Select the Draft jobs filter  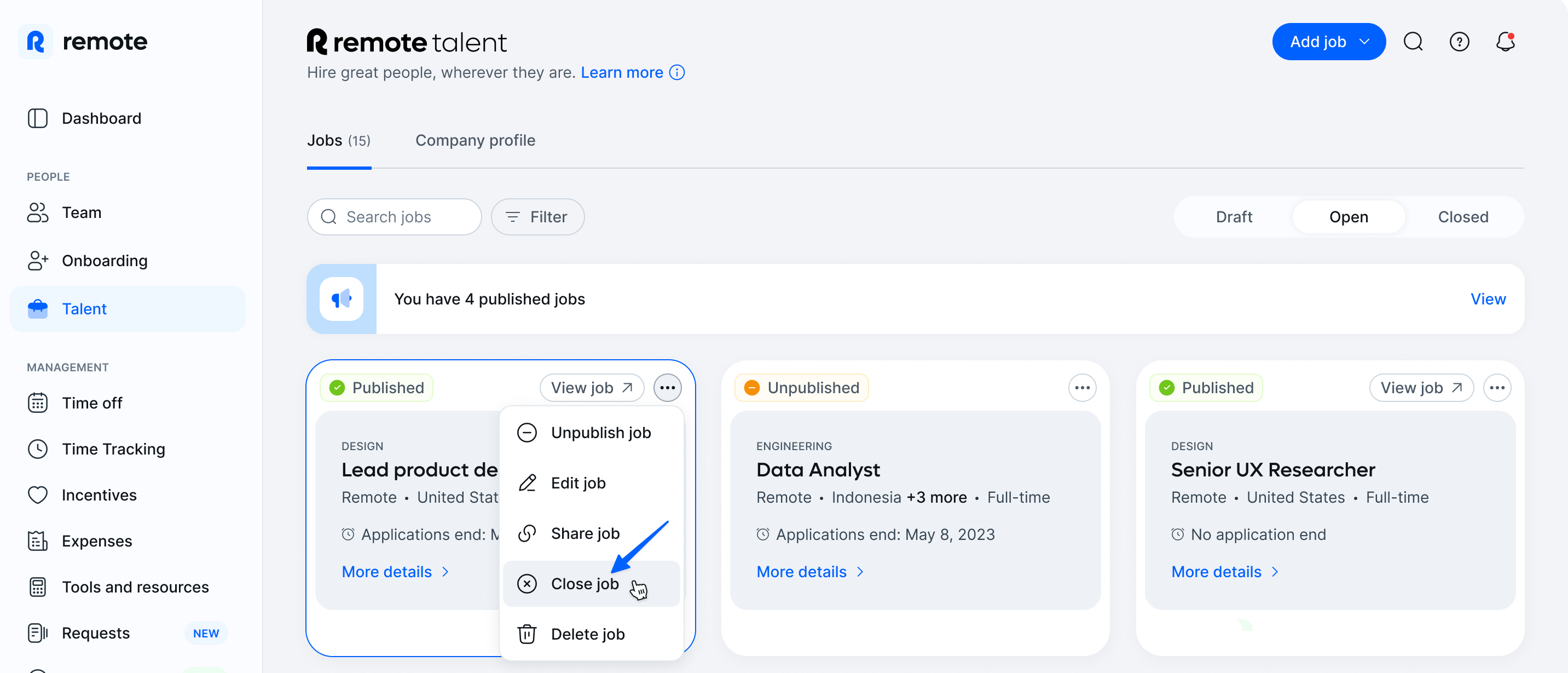1234,216
